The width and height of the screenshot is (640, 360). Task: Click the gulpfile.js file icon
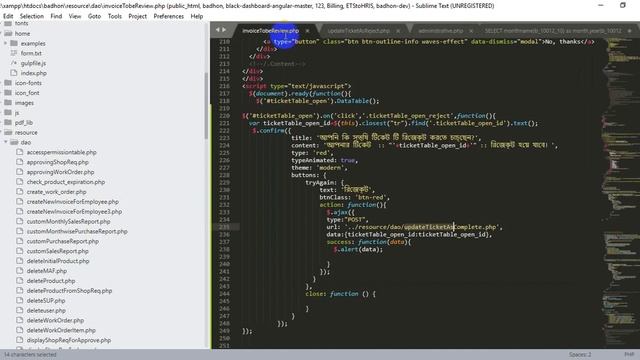14,63
